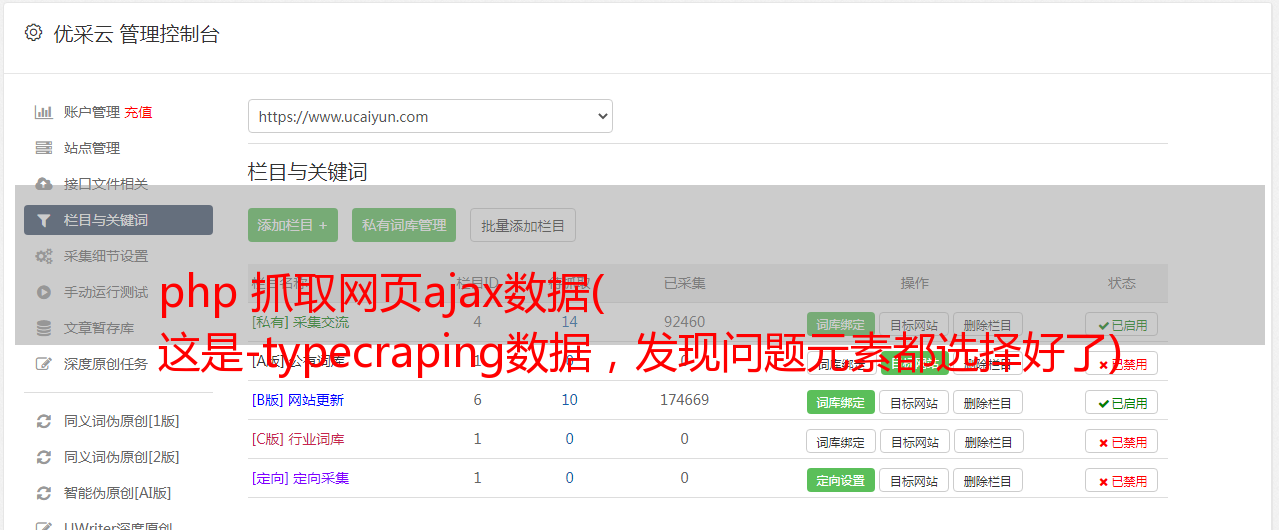Toggle 已禁用 status in the 定向采集 row
Image resolution: width=1279 pixels, height=530 pixels.
click(x=1121, y=480)
